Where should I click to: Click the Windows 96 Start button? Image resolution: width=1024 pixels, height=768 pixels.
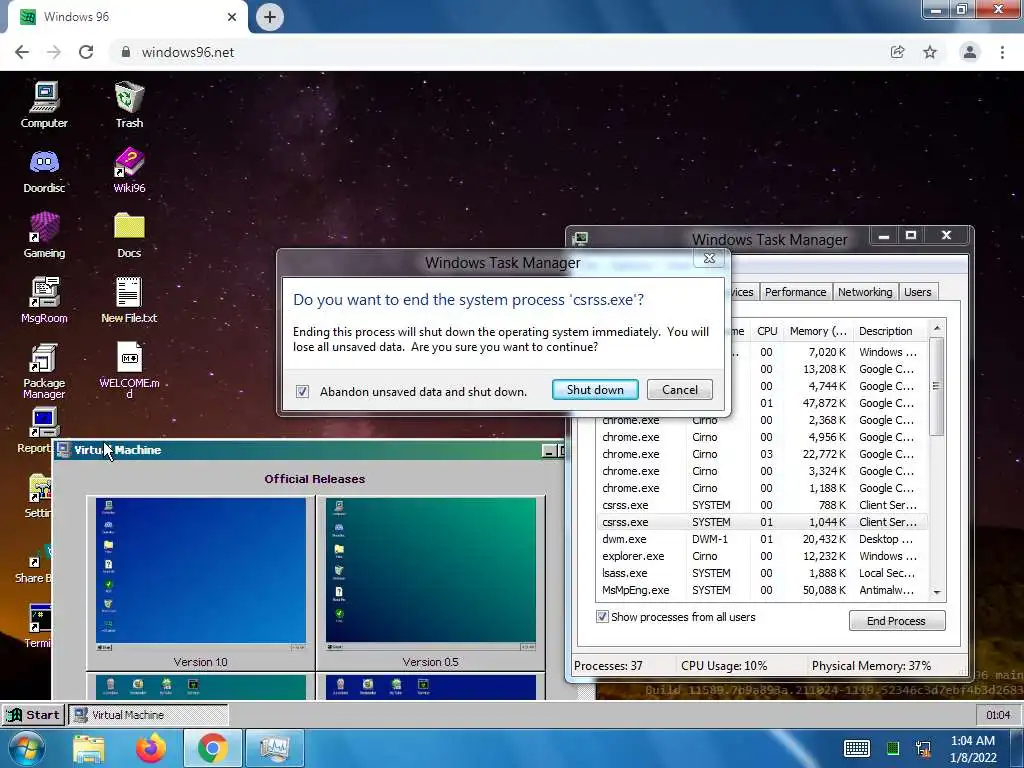[34, 714]
